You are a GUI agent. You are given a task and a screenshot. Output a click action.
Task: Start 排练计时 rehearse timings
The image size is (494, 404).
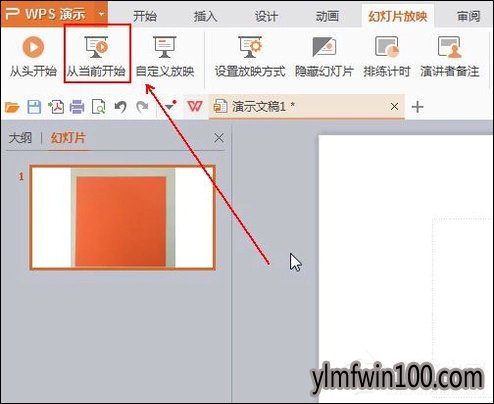click(387, 56)
